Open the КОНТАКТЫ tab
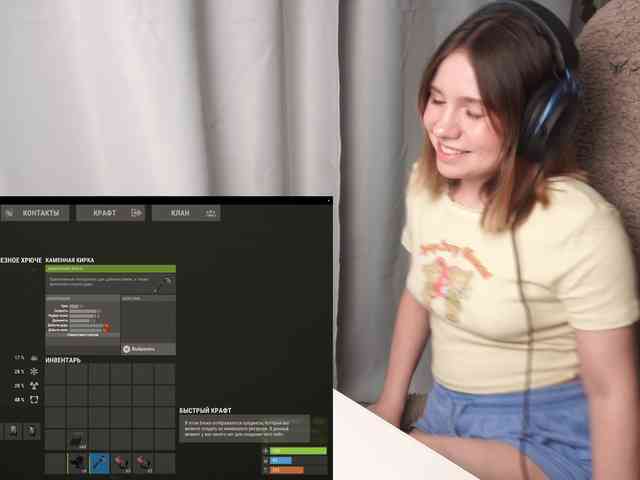Screen dimensions: 640x480 click(x=34, y=213)
